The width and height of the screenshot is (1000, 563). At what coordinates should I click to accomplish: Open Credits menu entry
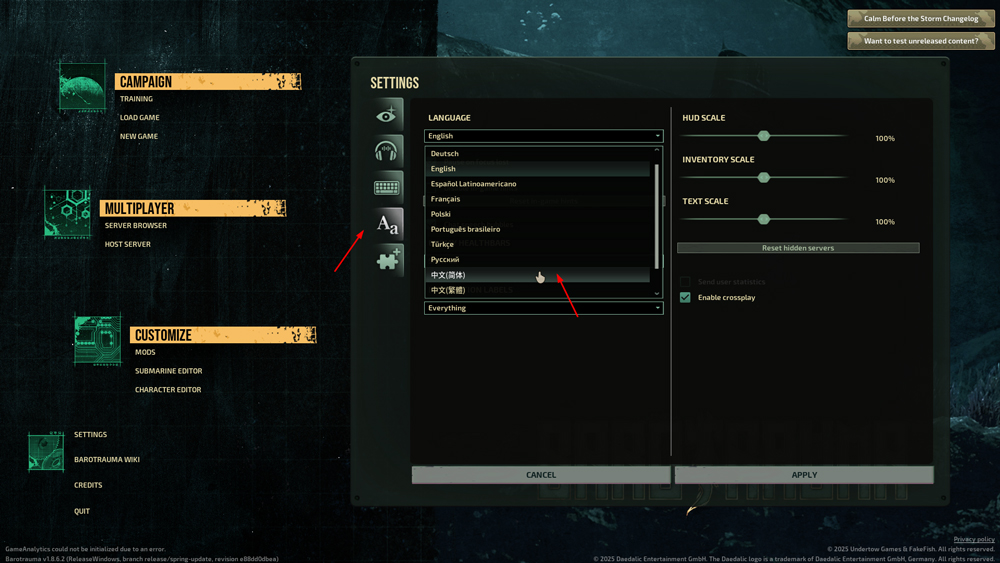click(88, 485)
